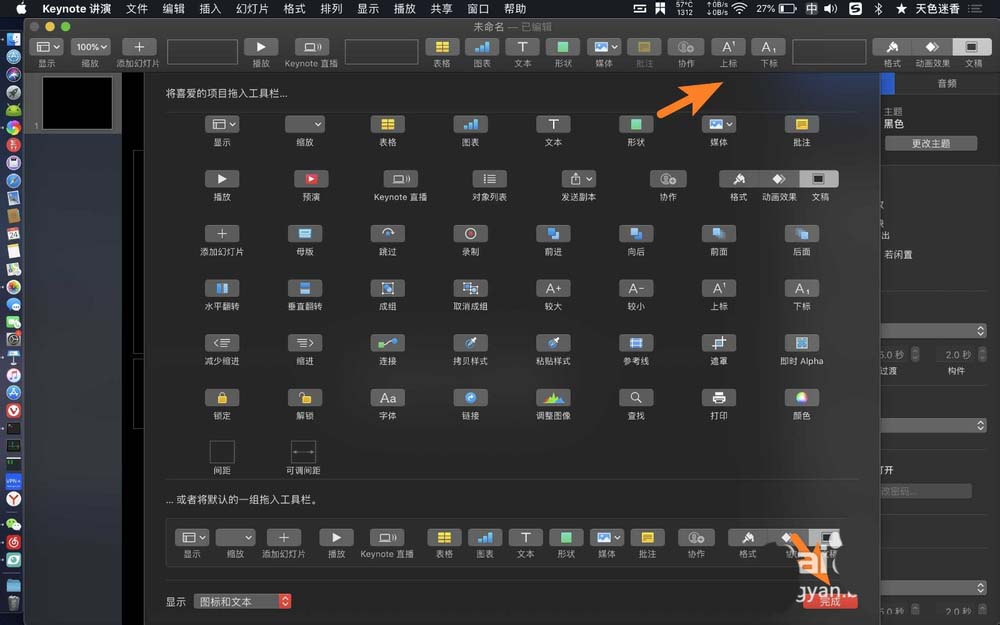Open the 排列 menu

pos(331,8)
